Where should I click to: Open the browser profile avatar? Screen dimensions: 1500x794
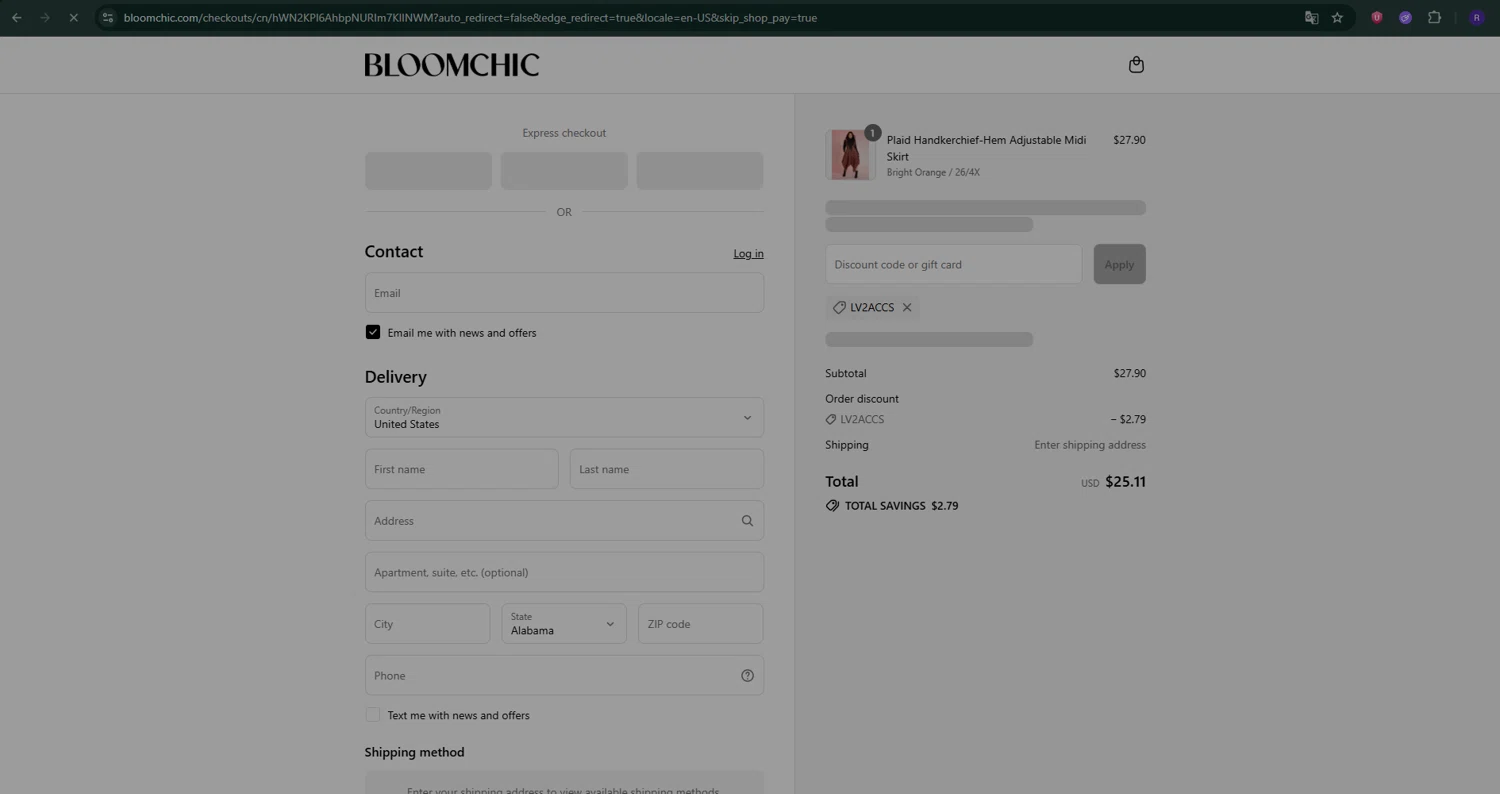(1477, 17)
